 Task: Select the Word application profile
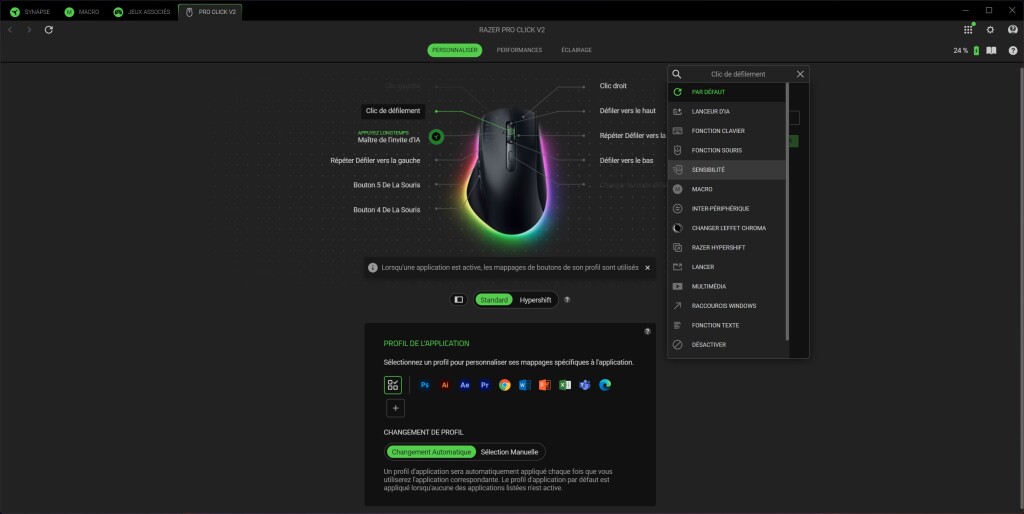point(524,385)
